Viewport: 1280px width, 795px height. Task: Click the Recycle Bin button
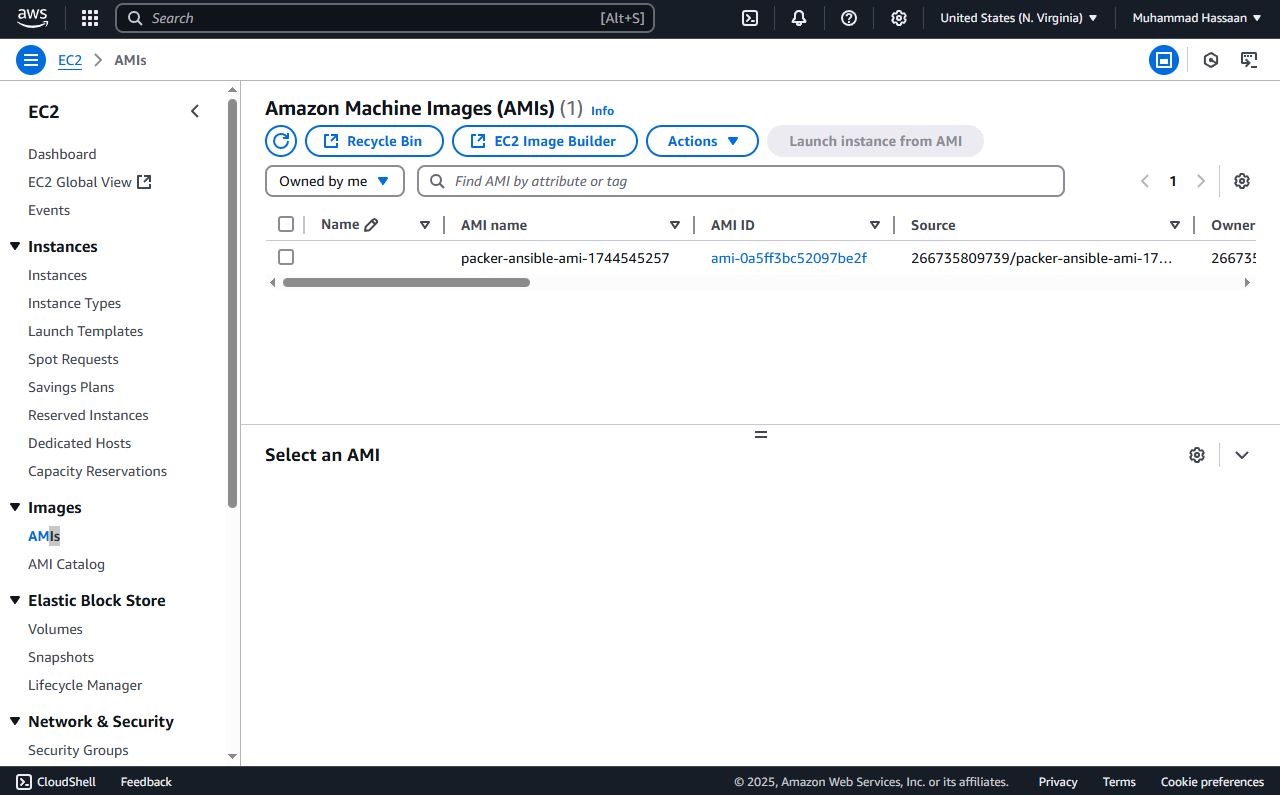point(374,141)
